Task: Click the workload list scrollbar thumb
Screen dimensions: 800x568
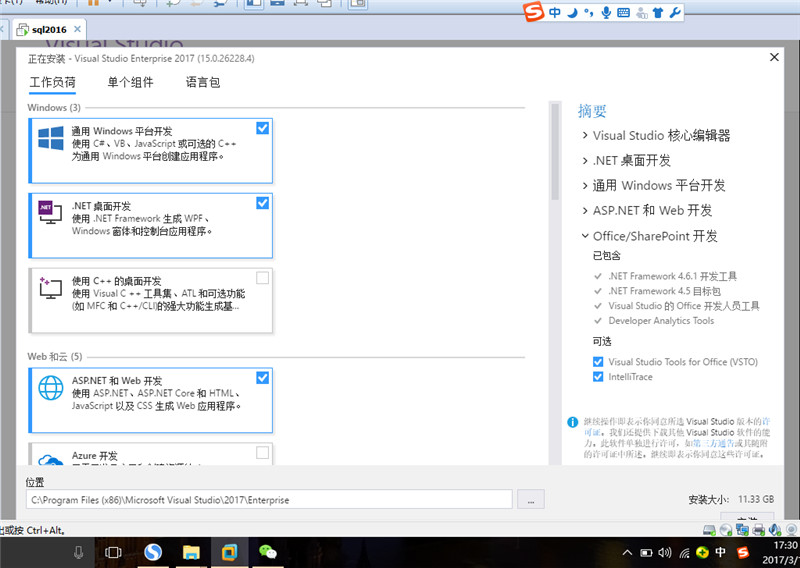Action: (x=555, y=152)
